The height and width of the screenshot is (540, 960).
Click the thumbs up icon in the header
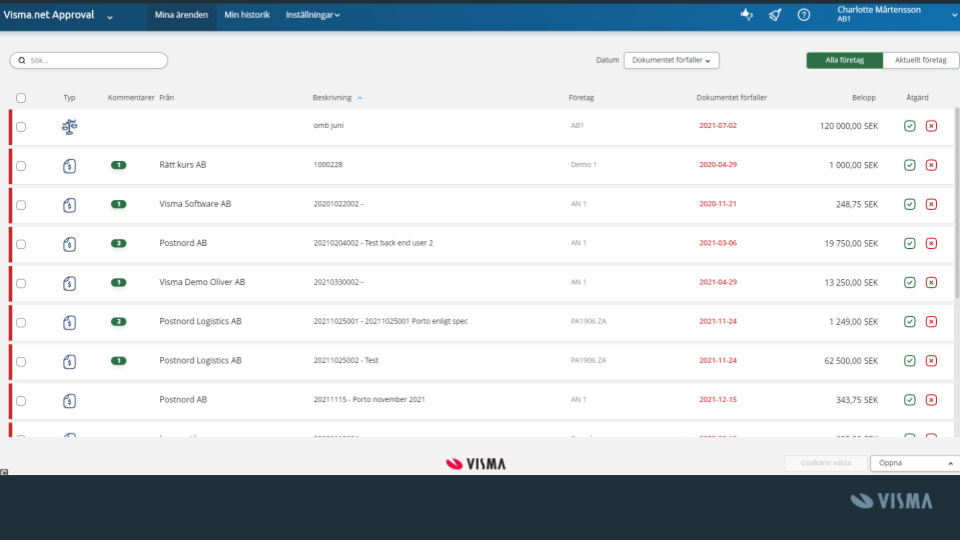746,14
